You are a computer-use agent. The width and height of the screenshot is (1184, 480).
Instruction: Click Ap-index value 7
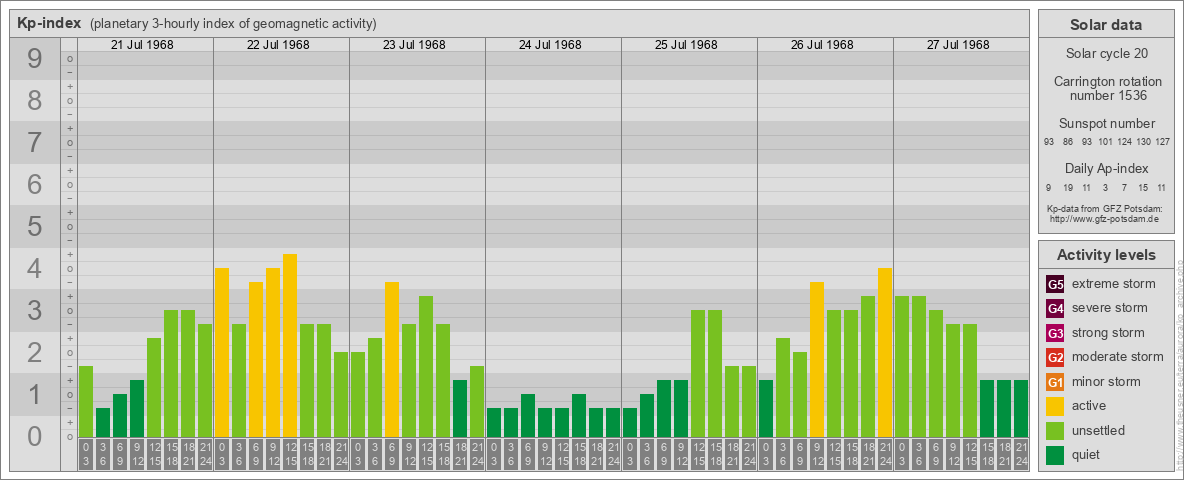click(1124, 187)
